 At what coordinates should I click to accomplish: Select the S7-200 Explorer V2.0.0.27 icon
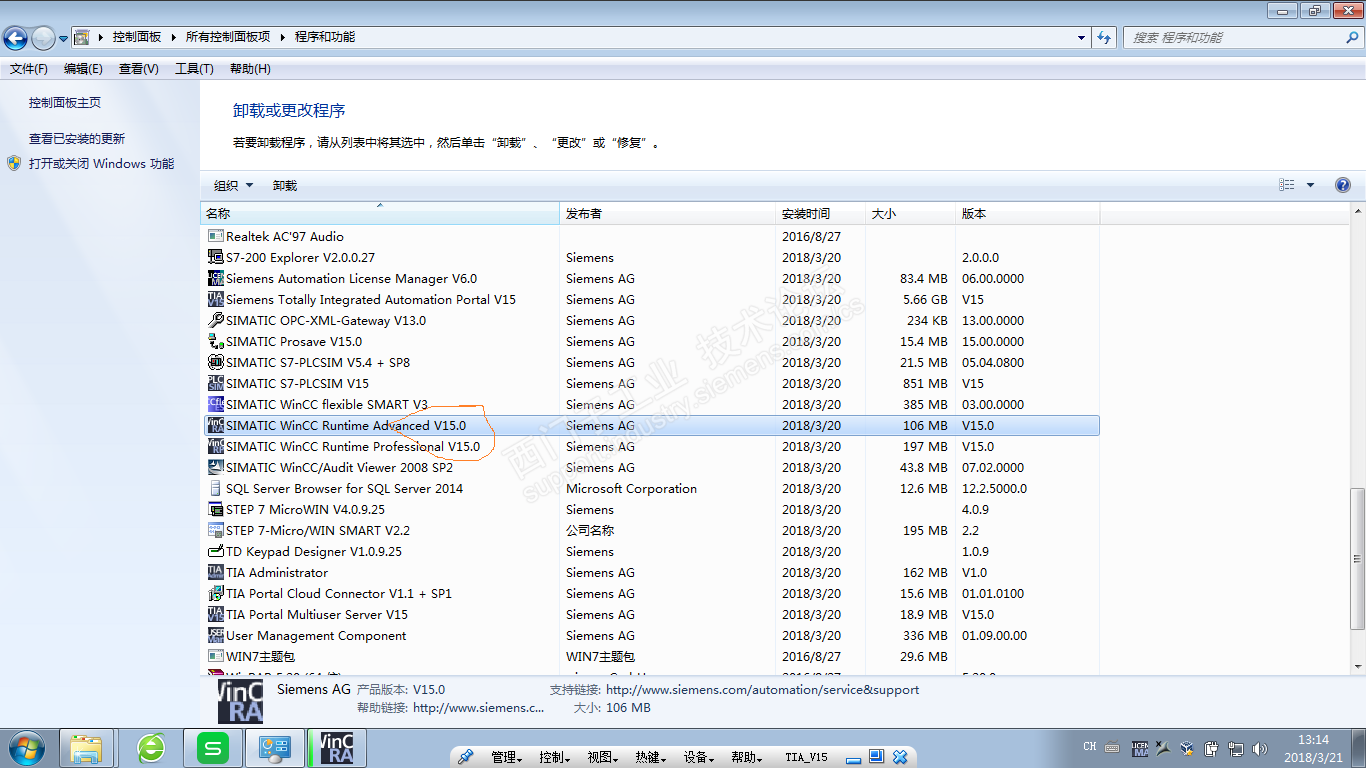pos(215,258)
